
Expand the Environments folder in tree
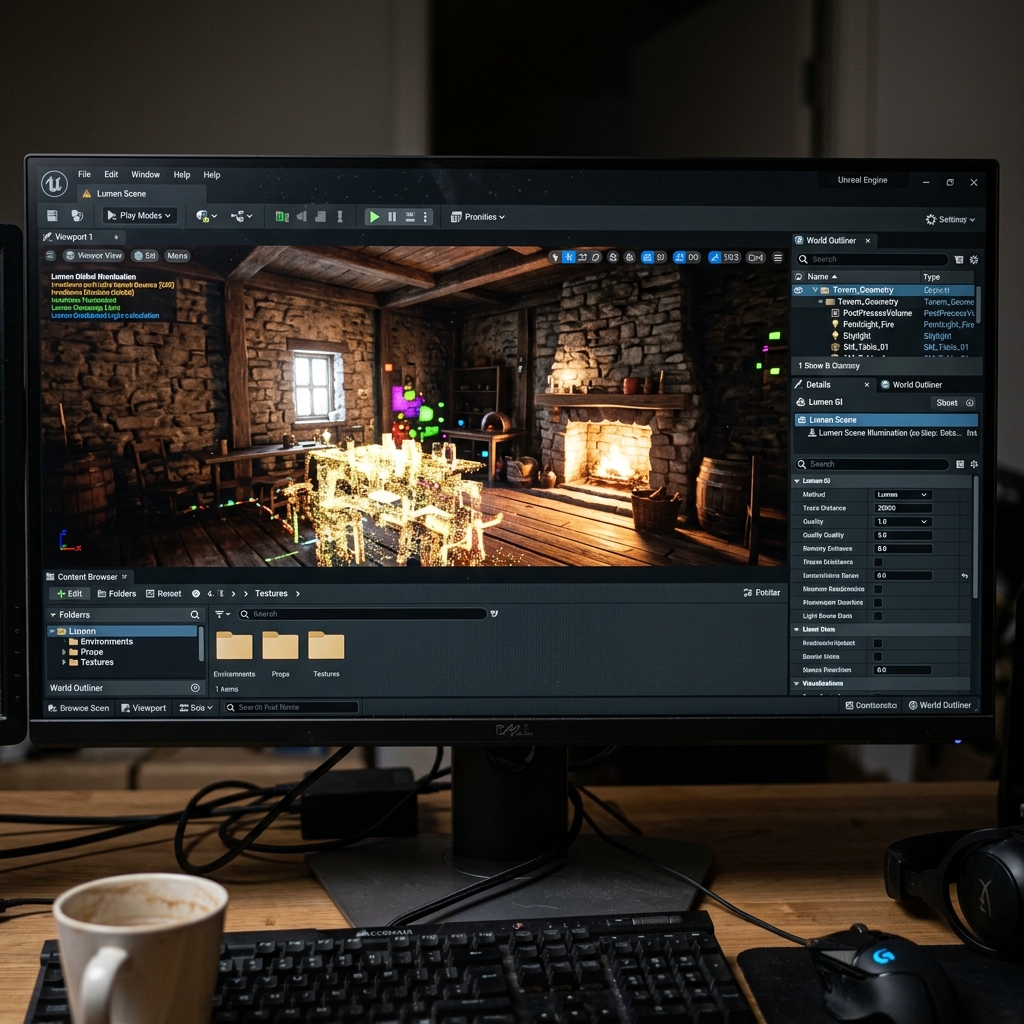coord(64,642)
